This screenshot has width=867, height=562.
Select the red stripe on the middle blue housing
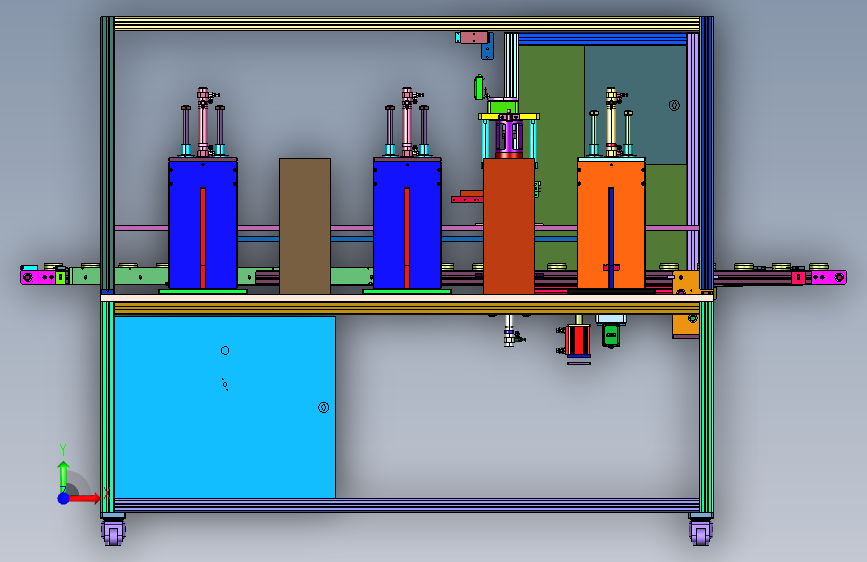407,238
